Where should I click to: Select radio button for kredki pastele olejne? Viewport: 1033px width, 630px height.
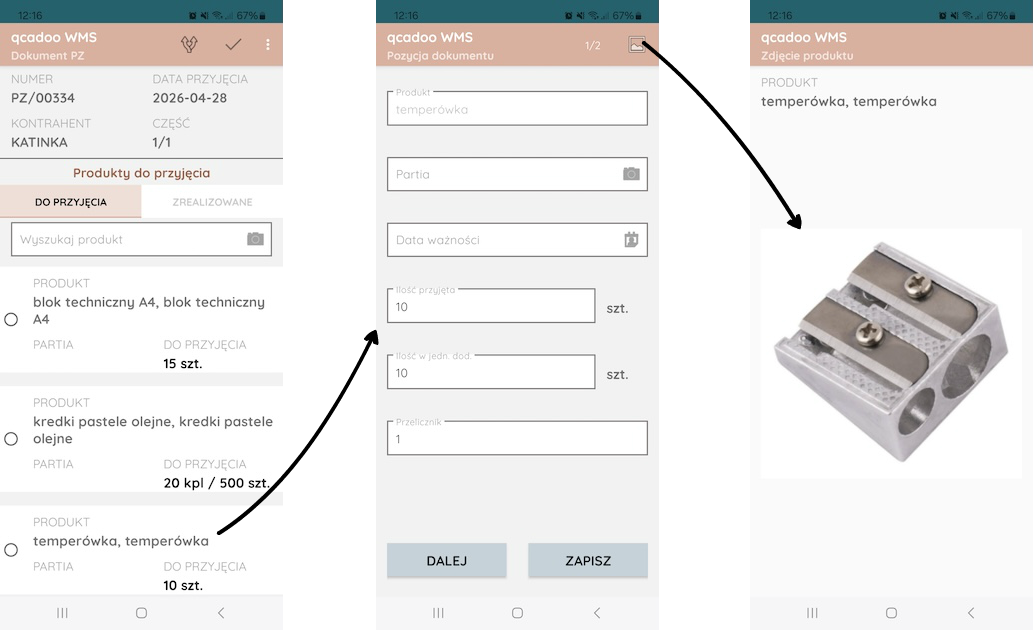pos(11,439)
